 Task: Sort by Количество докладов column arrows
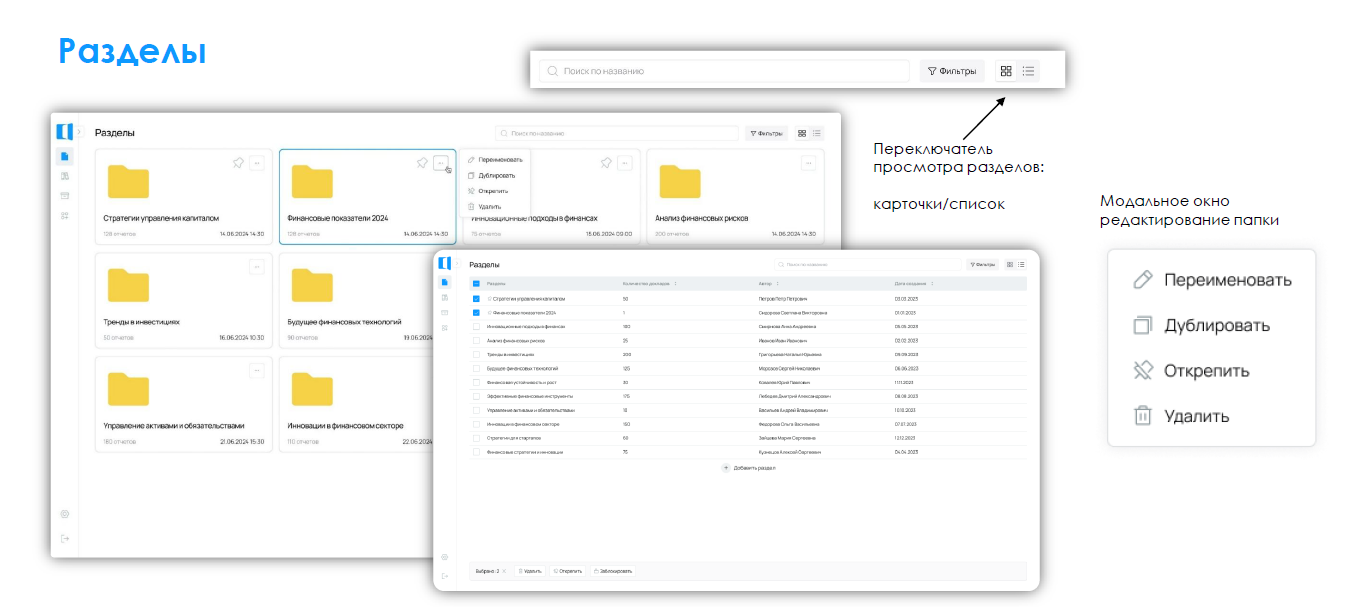pyautogui.click(x=675, y=284)
